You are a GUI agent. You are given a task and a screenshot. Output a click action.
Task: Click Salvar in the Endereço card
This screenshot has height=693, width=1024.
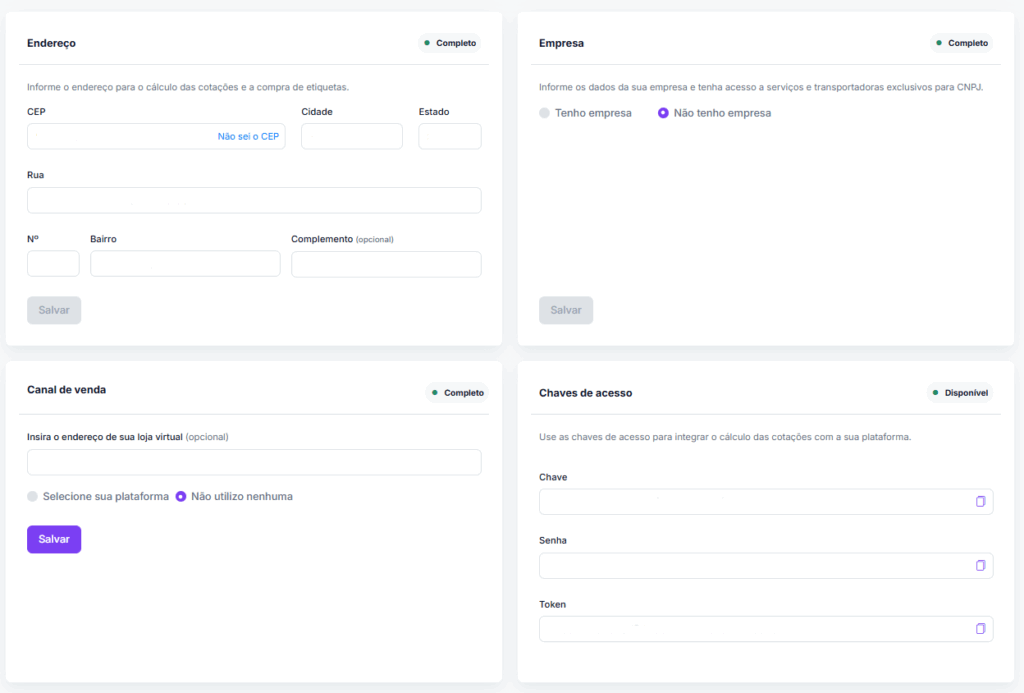[54, 310]
